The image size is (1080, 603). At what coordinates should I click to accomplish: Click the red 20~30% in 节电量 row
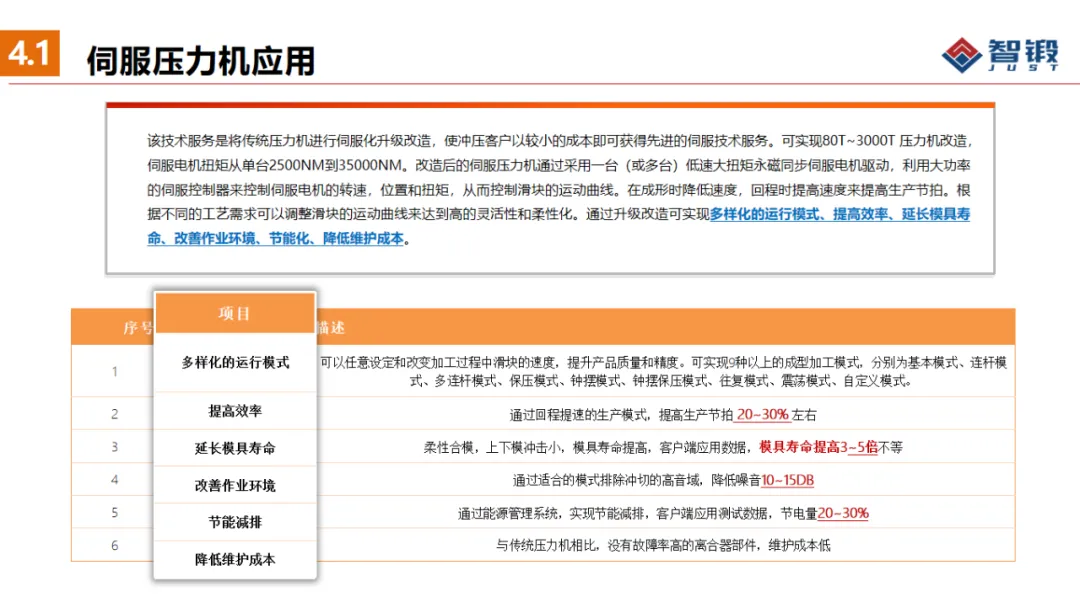click(843, 513)
